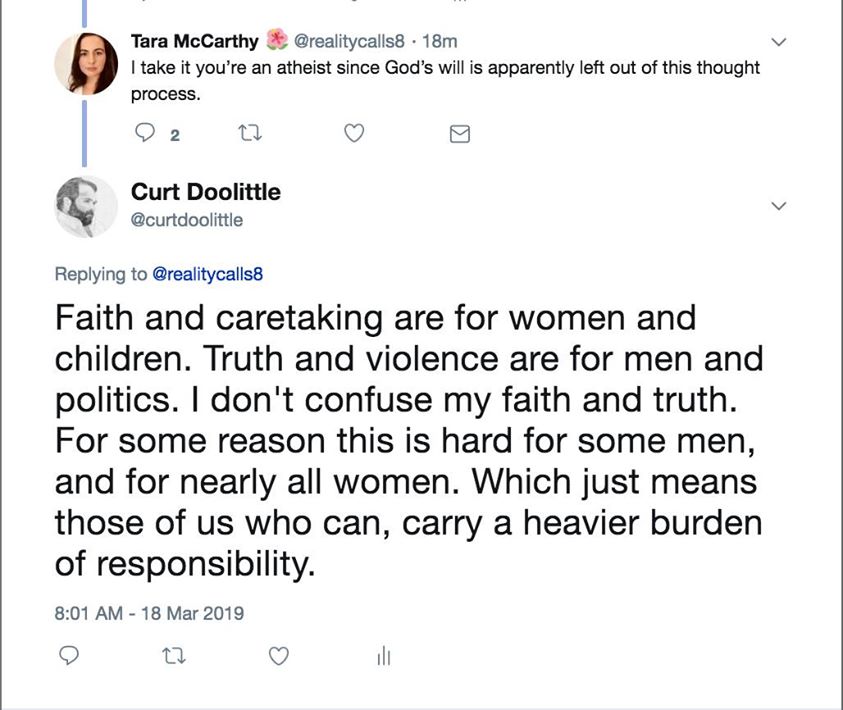This screenshot has width=843, height=710.
Task: Click @realitycalls8 in the Replying to line
Action: 207,271
